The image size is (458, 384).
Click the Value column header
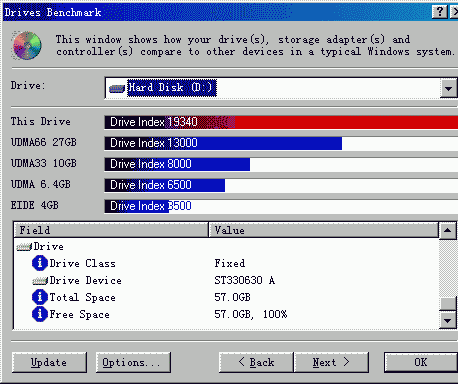tap(323, 230)
